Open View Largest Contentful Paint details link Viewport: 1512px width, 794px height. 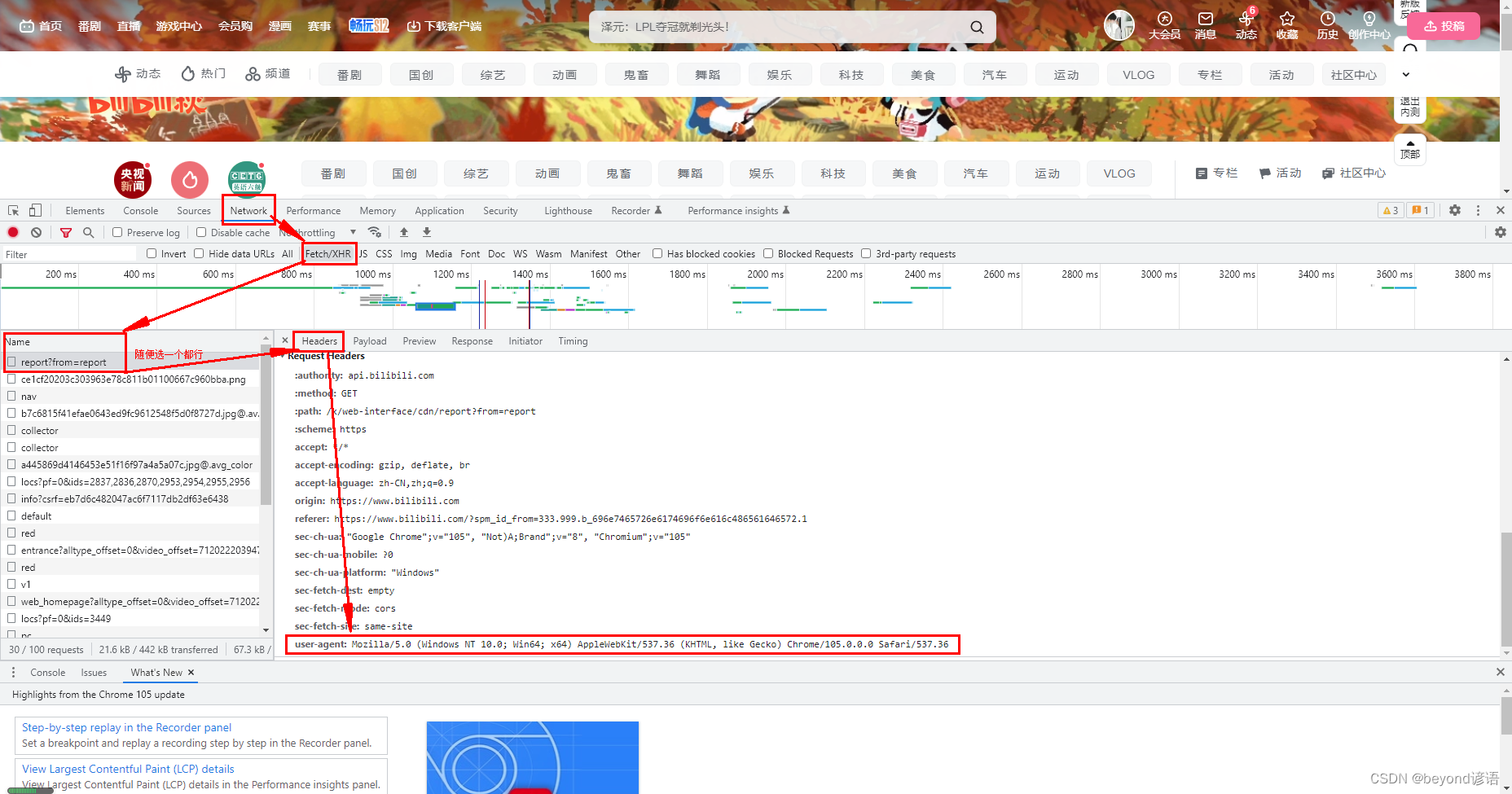pyautogui.click(x=128, y=769)
